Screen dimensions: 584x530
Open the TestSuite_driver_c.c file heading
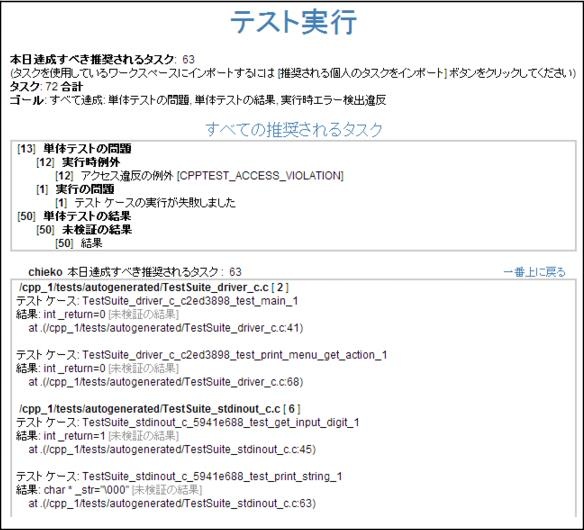pyautogui.click(x=154, y=287)
